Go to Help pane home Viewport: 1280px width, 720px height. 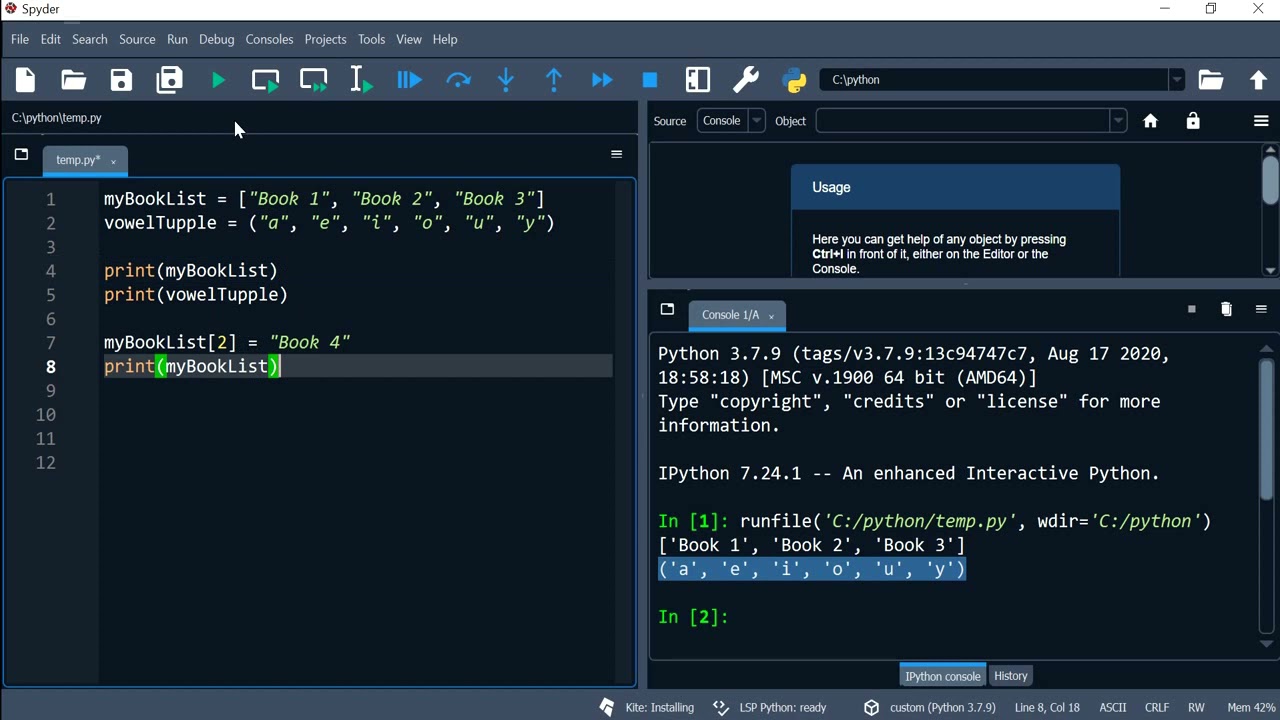(1150, 121)
